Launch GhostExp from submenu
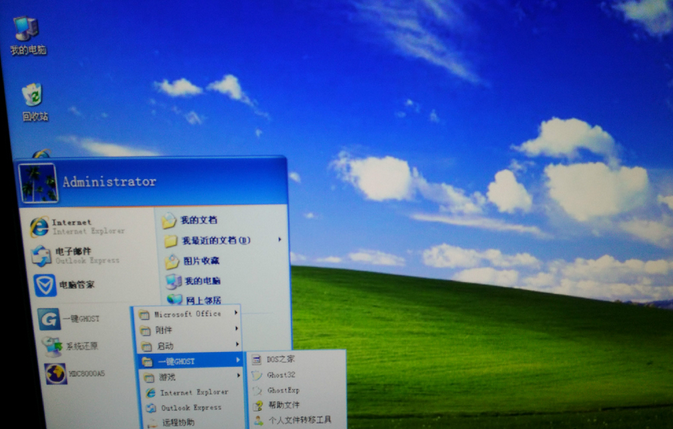The image size is (673, 429). click(276, 390)
